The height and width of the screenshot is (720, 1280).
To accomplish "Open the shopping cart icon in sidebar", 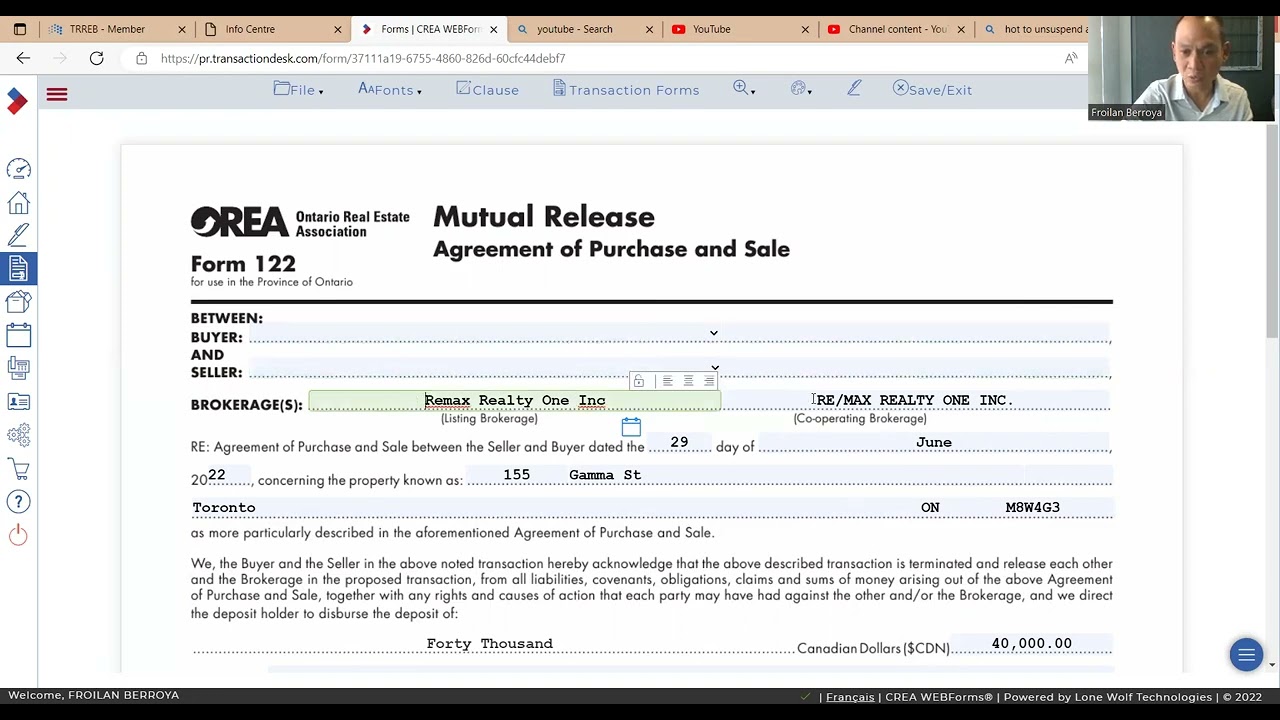I will (x=18, y=468).
